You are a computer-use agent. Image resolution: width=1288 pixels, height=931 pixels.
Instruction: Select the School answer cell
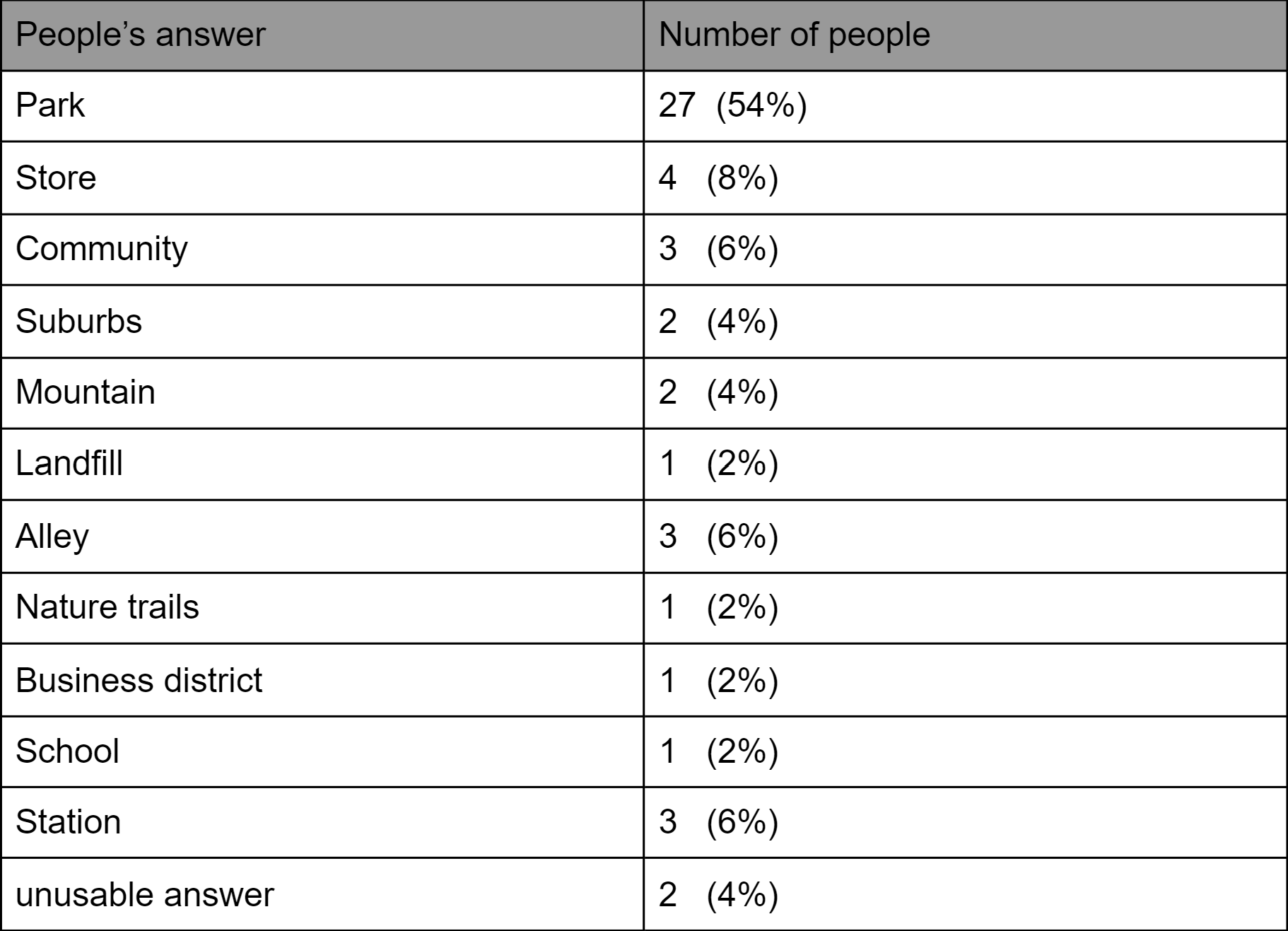(67, 751)
